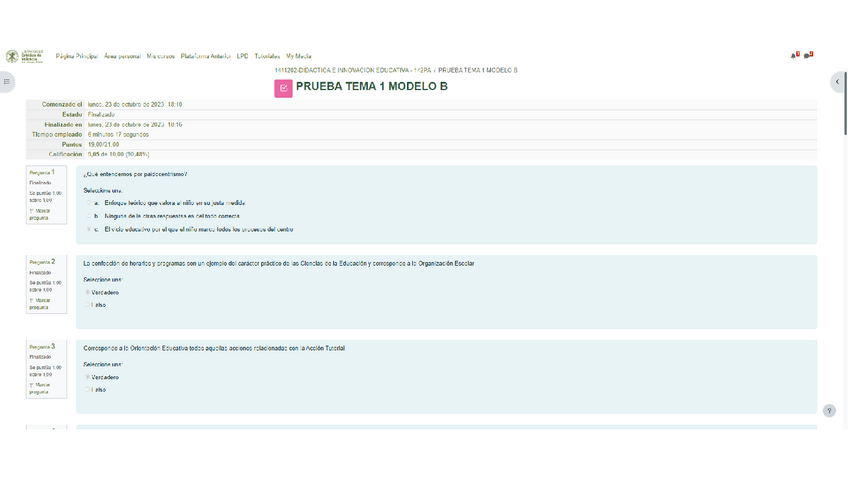
Task: Open the LPD menu item
Action: click(242, 56)
